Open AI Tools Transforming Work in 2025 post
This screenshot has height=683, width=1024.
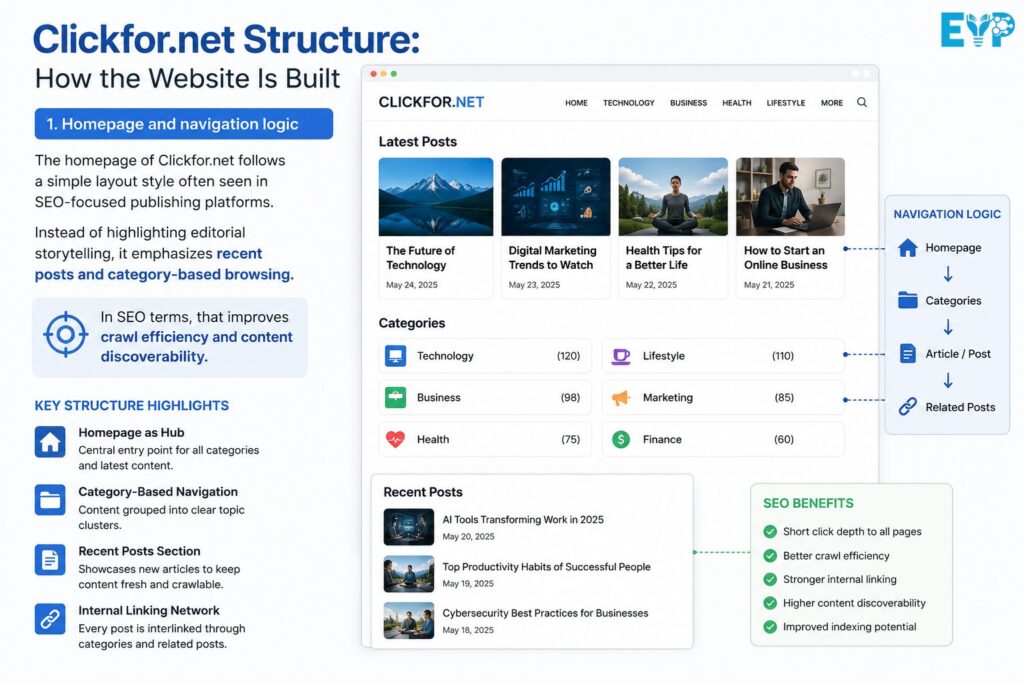(523, 520)
